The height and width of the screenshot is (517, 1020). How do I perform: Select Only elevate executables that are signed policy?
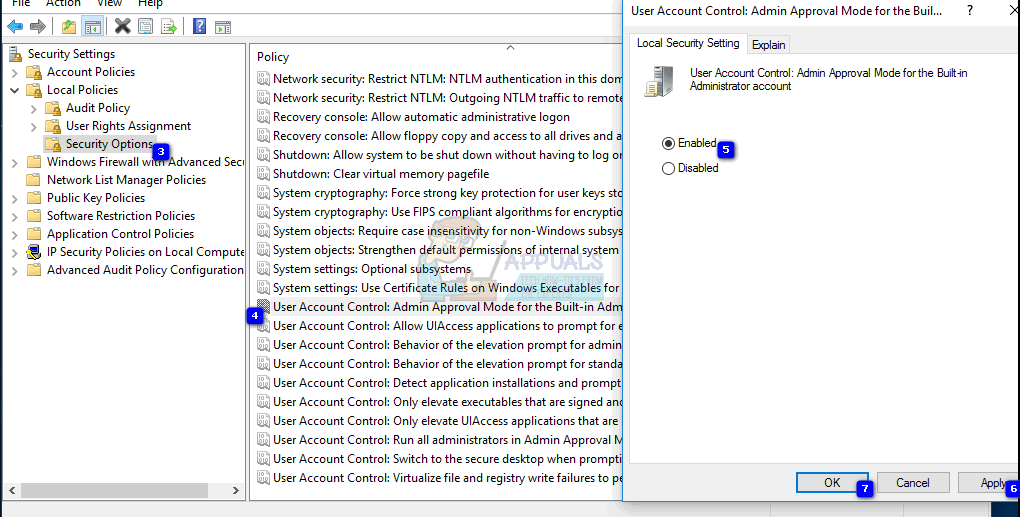tap(439, 402)
